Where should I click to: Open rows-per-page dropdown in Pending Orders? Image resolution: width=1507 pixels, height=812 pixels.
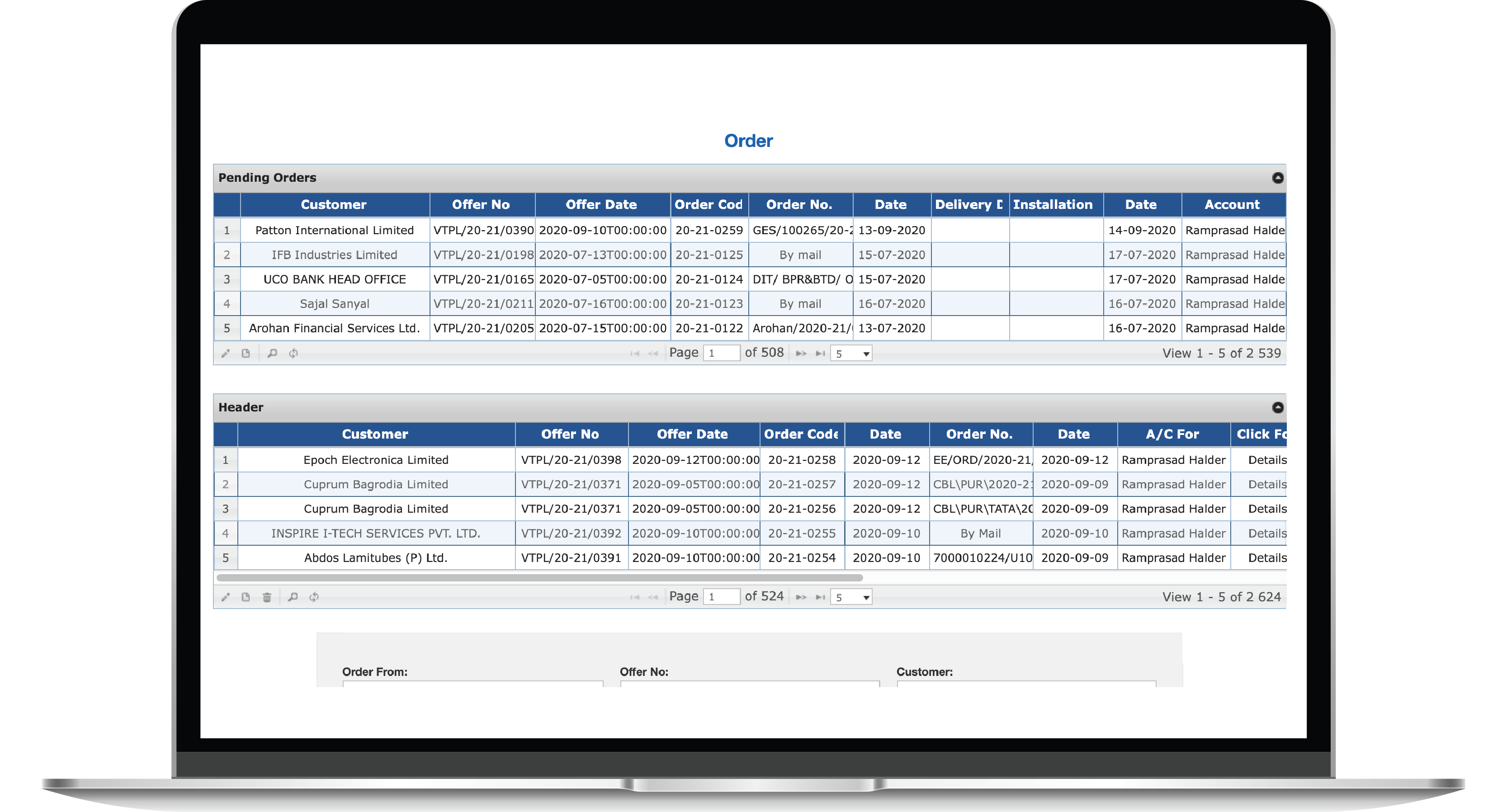coord(851,354)
